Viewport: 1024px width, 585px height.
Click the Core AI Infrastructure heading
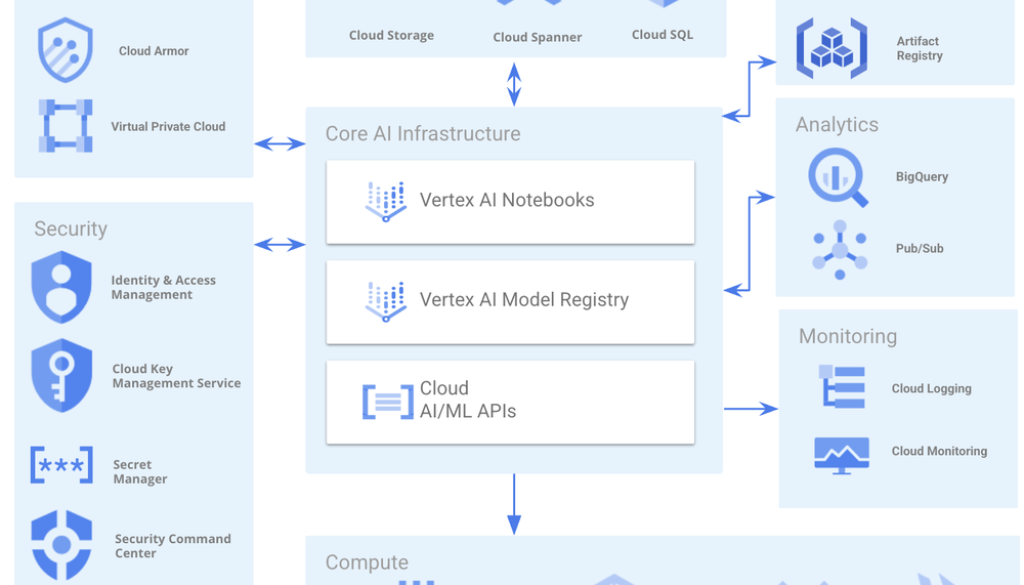click(422, 134)
